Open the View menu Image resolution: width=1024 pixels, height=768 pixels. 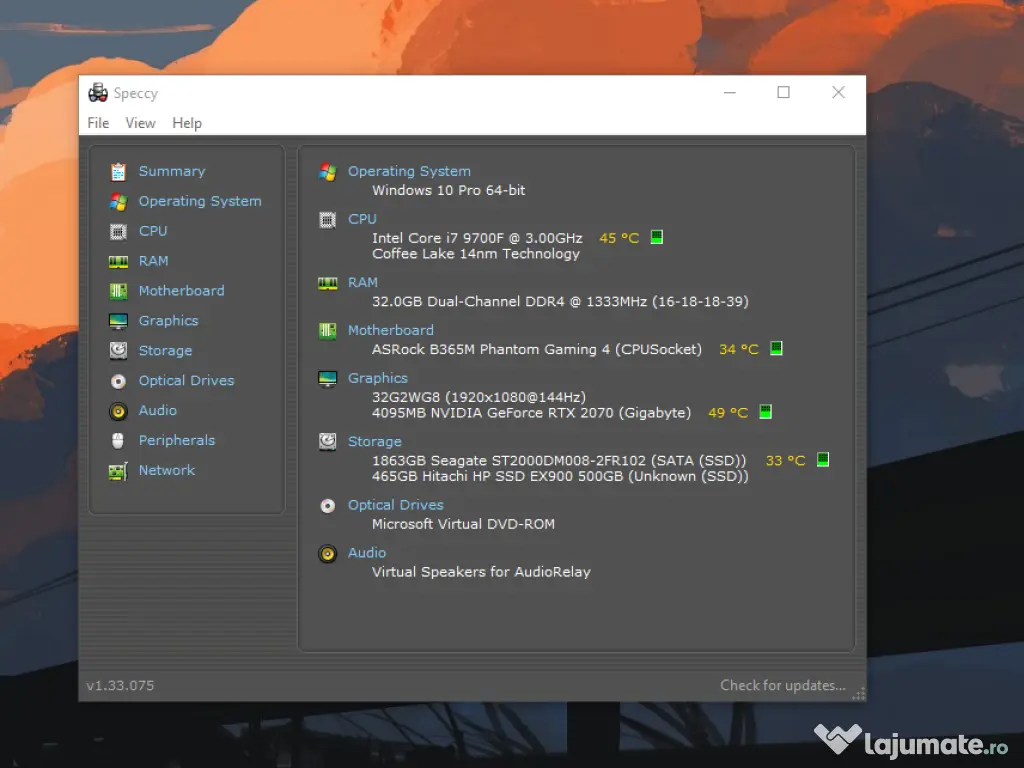(x=140, y=123)
